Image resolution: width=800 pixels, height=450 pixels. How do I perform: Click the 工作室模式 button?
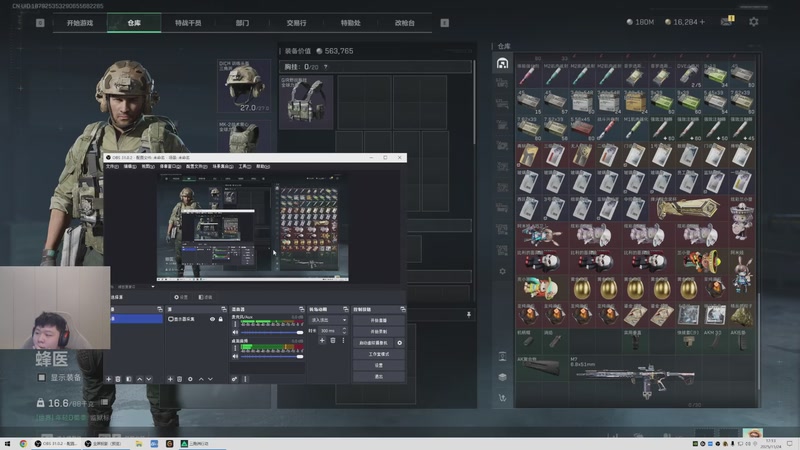[x=379, y=354]
